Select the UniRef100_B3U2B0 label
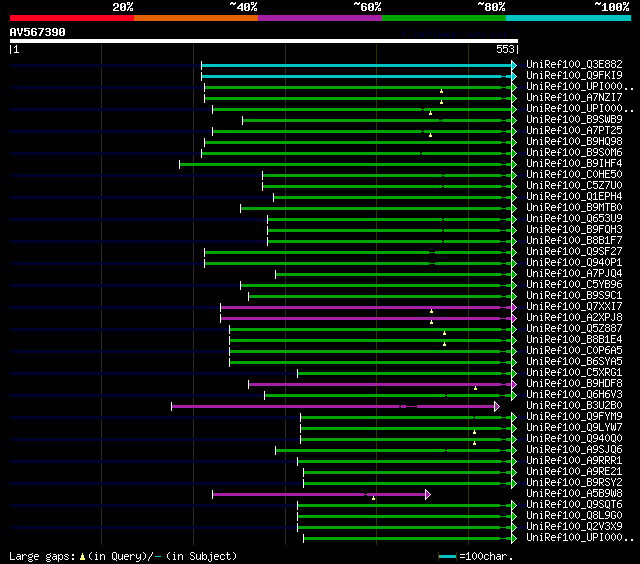640x564 pixels. 574,406
